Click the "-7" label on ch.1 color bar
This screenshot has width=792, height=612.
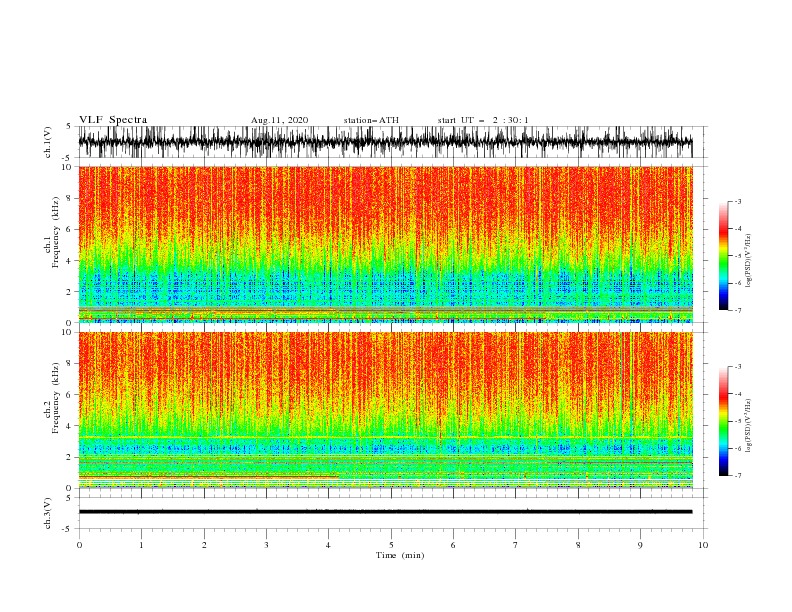tap(737, 310)
